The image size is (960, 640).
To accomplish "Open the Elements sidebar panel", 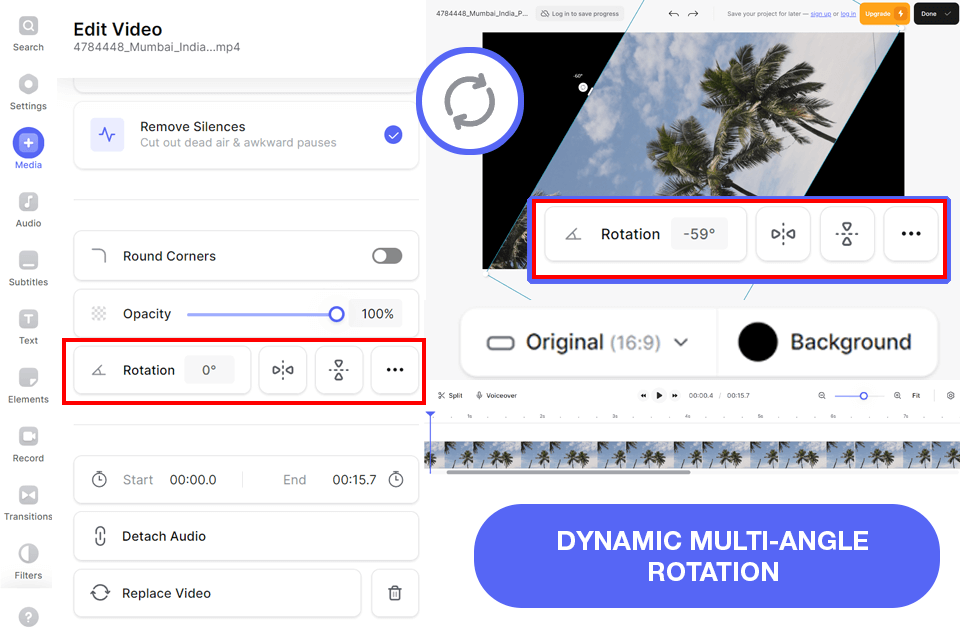I will pos(28,386).
